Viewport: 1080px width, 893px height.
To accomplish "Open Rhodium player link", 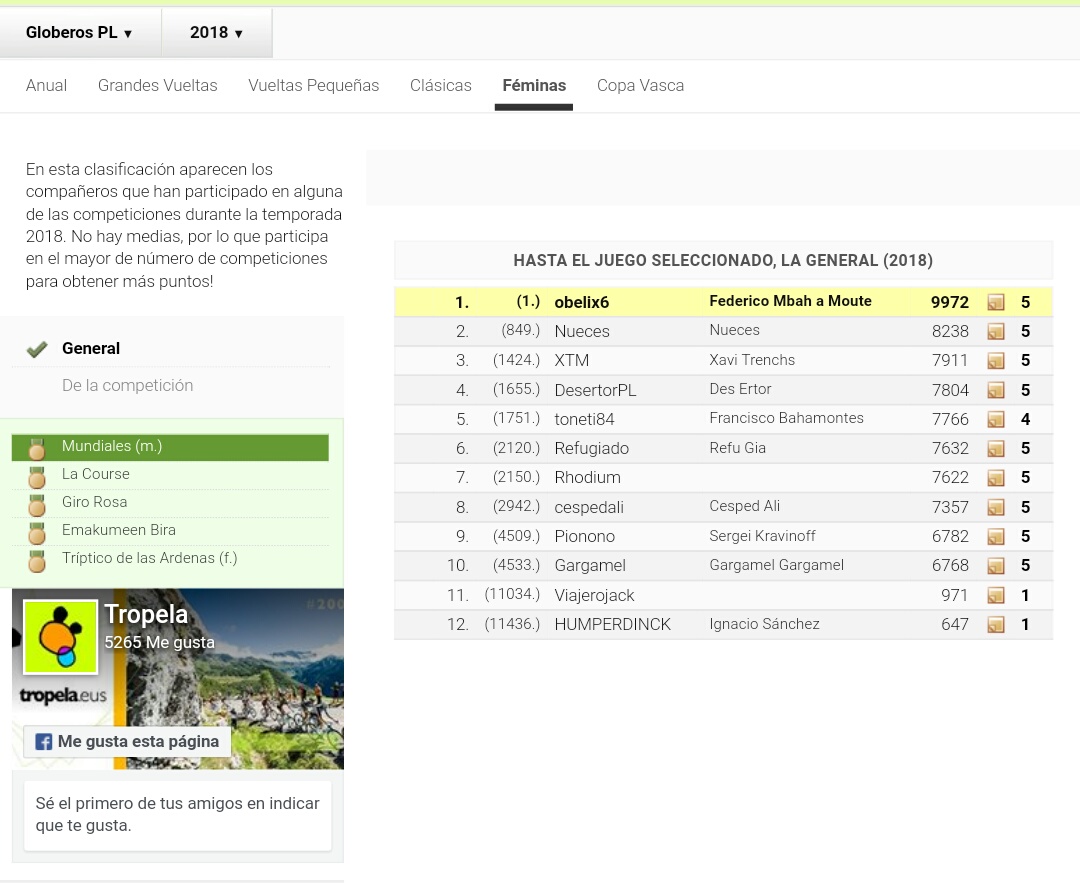I will coord(588,477).
